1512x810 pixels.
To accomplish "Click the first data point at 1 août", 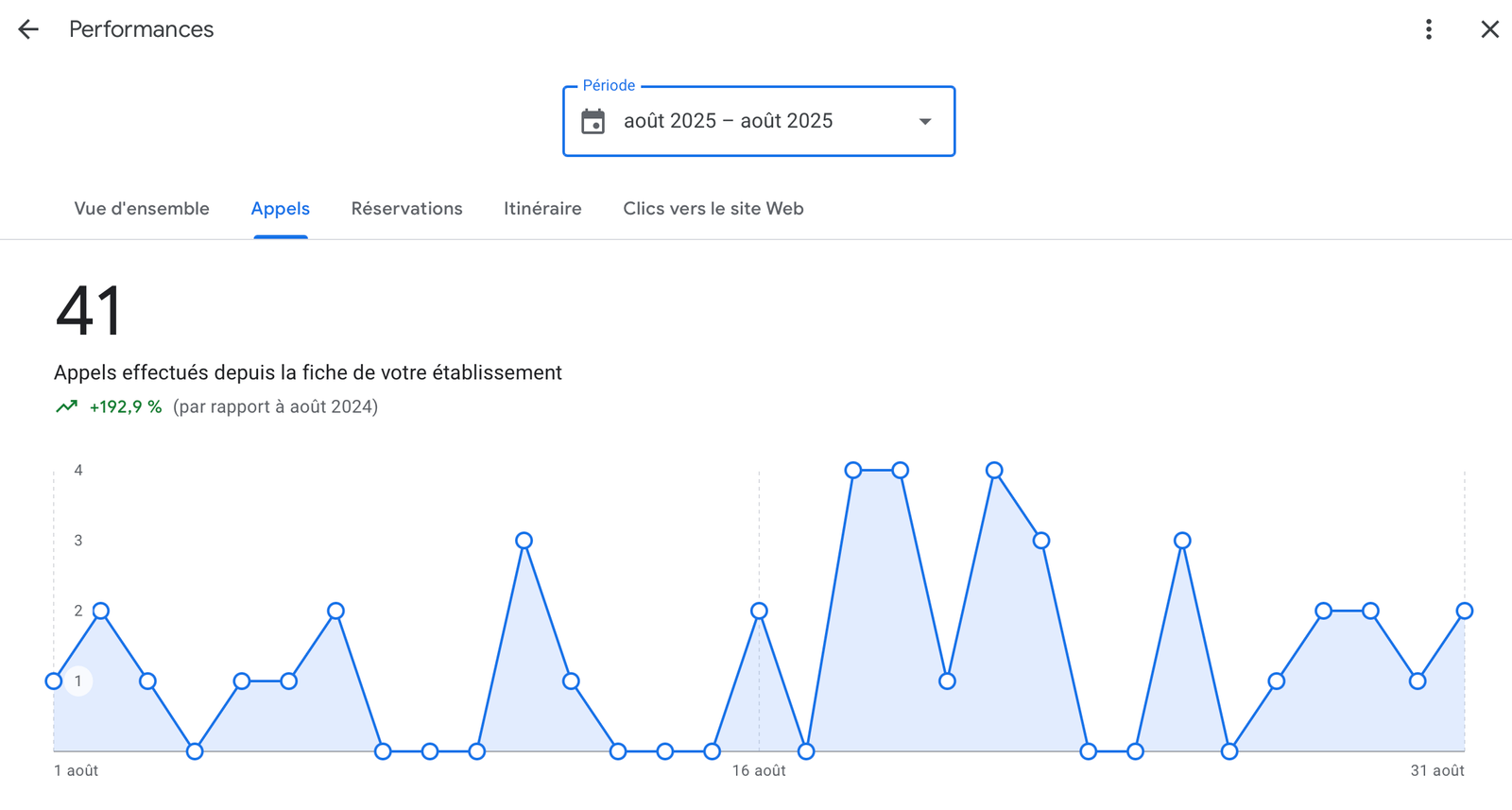I will (54, 681).
